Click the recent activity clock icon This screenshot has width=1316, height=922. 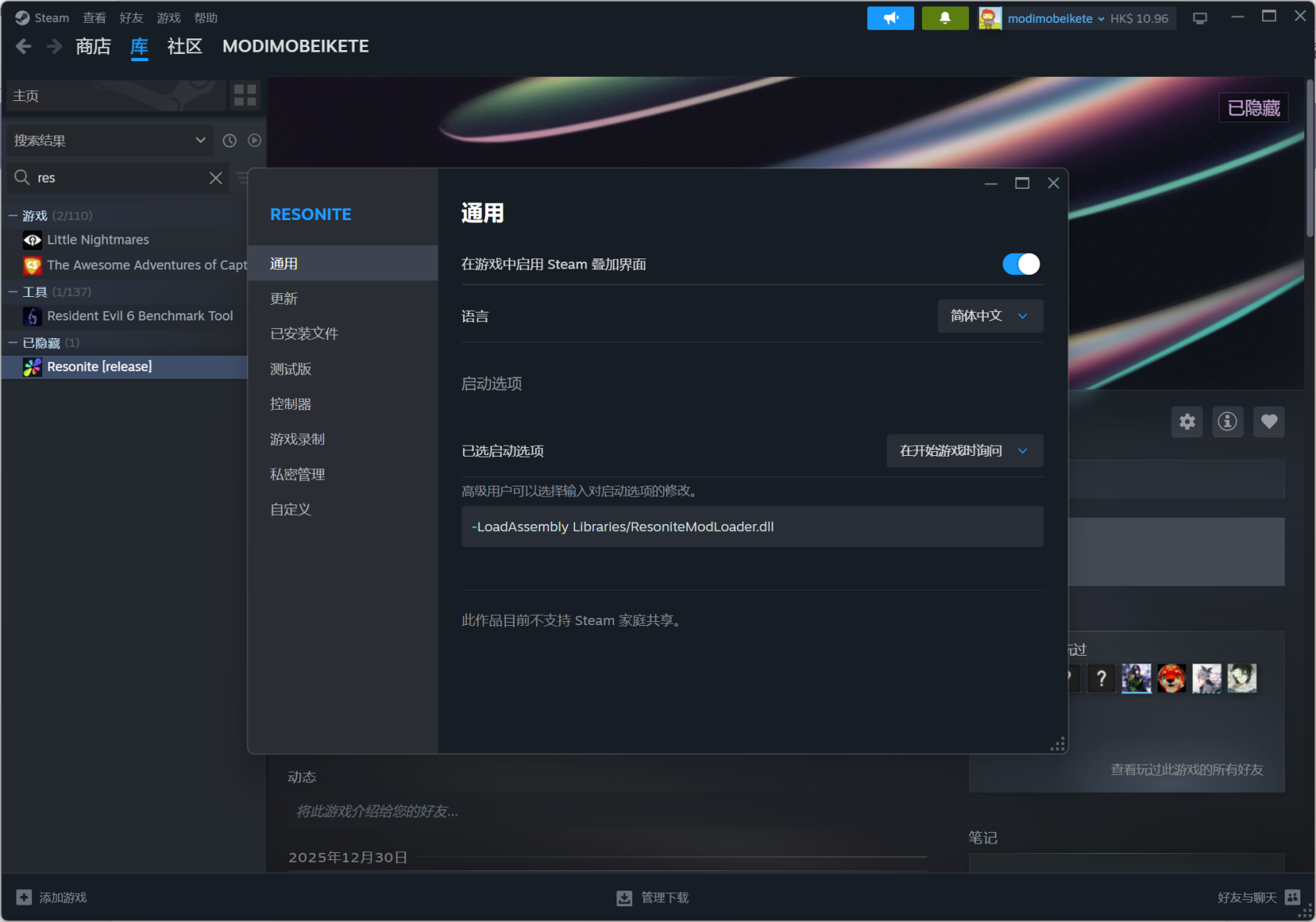click(x=230, y=140)
